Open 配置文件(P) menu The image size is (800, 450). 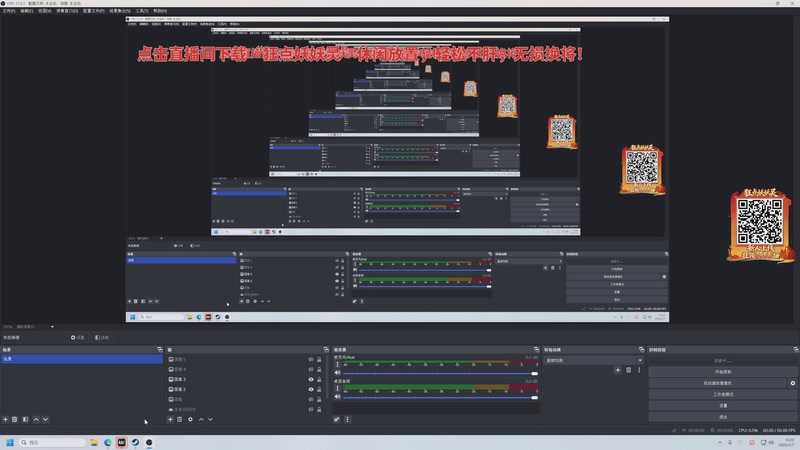pyautogui.click(x=93, y=11)
